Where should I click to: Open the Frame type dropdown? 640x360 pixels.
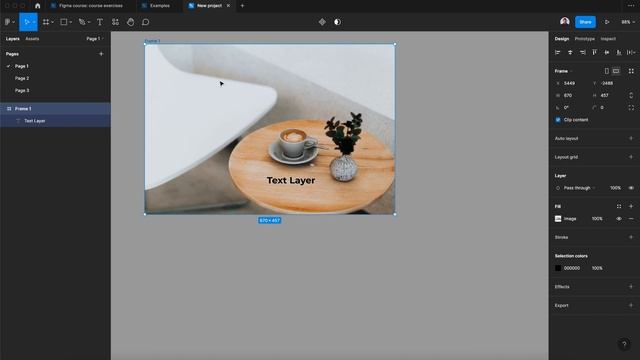563,71
